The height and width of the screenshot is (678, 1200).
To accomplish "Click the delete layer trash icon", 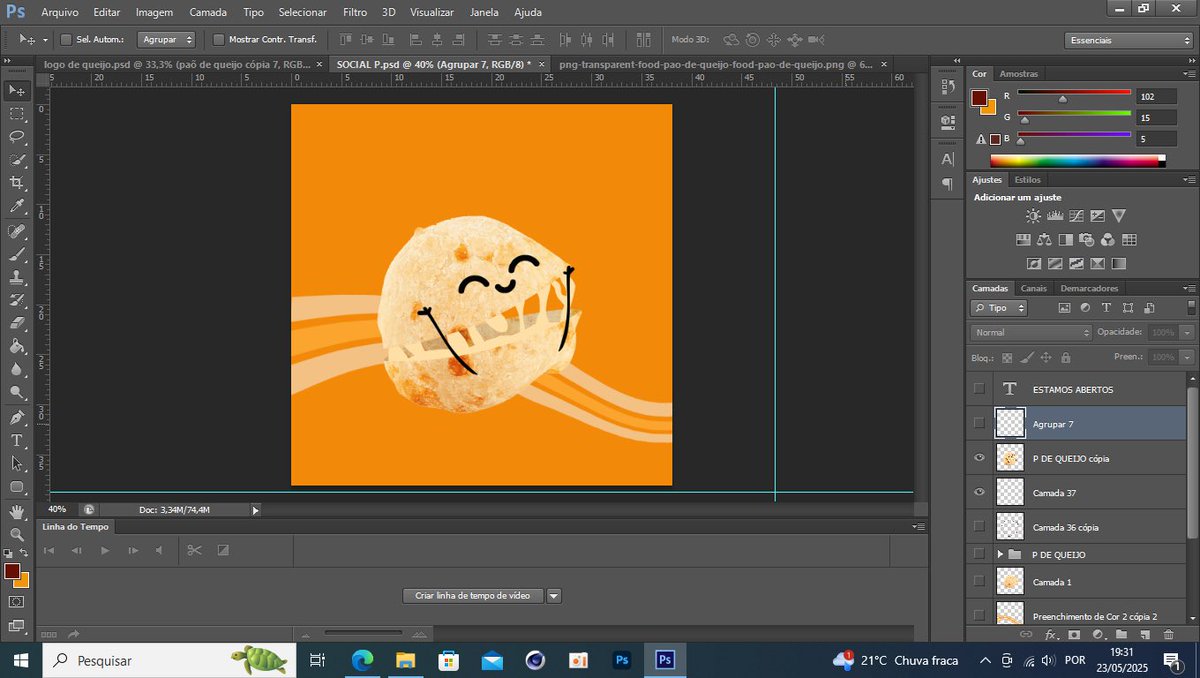I will pos(1168,634).
